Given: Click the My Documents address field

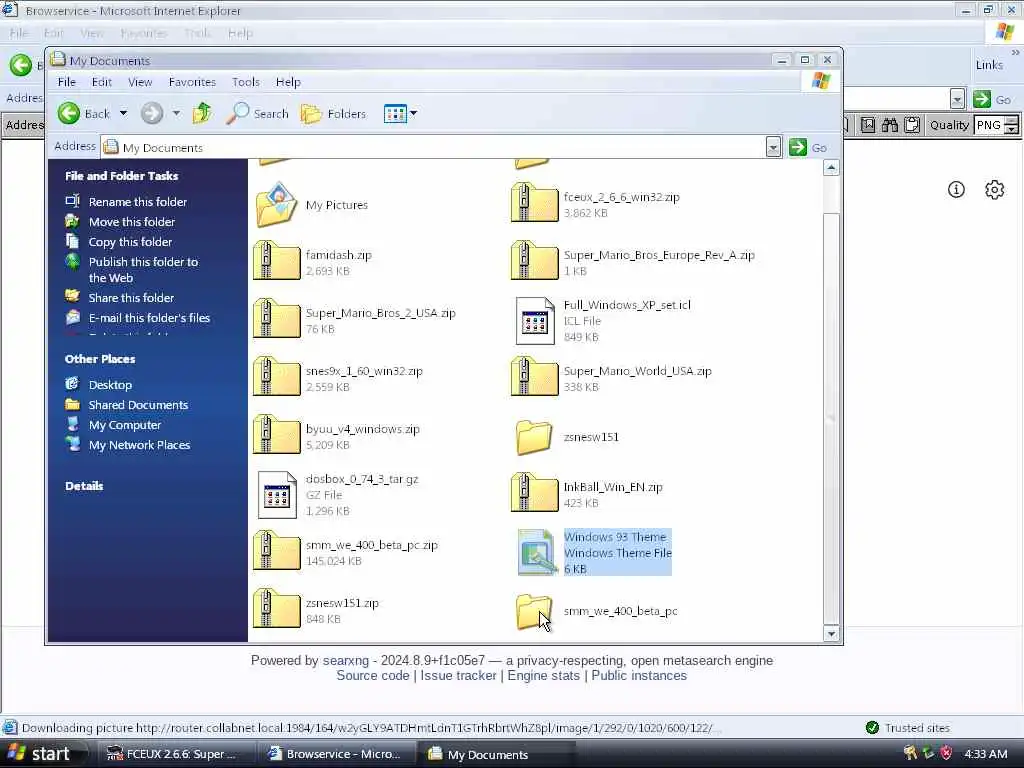Looking at the screenshot, I should (434, 148).
